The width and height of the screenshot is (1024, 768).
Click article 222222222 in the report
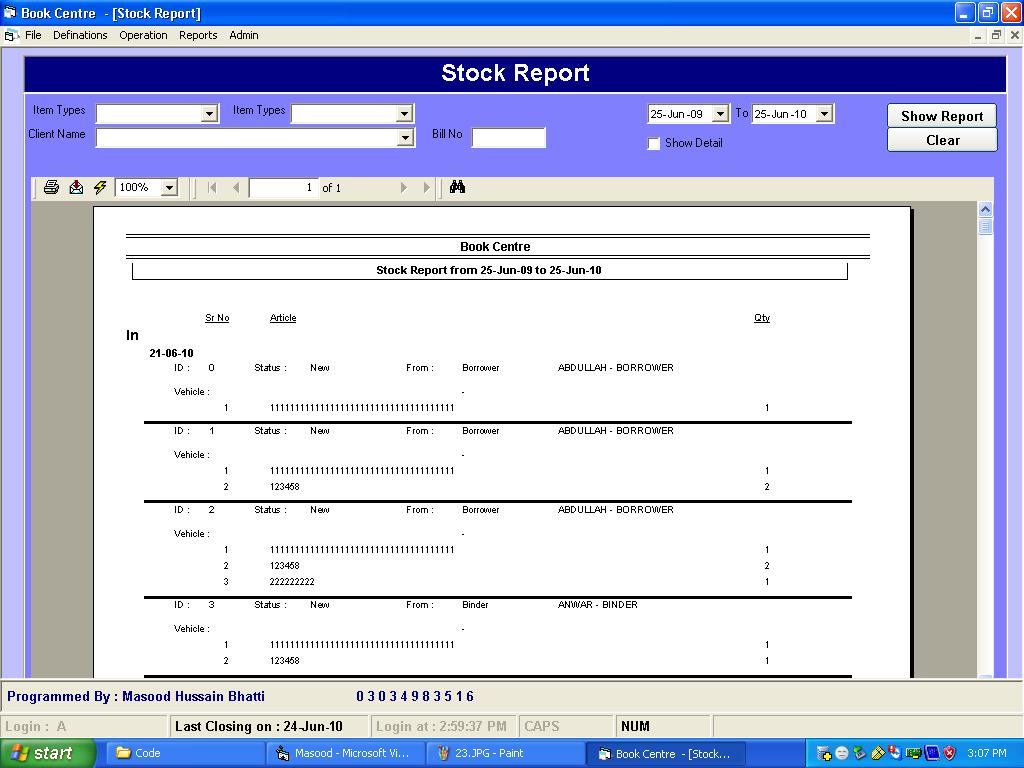click(x=292, y=582)
